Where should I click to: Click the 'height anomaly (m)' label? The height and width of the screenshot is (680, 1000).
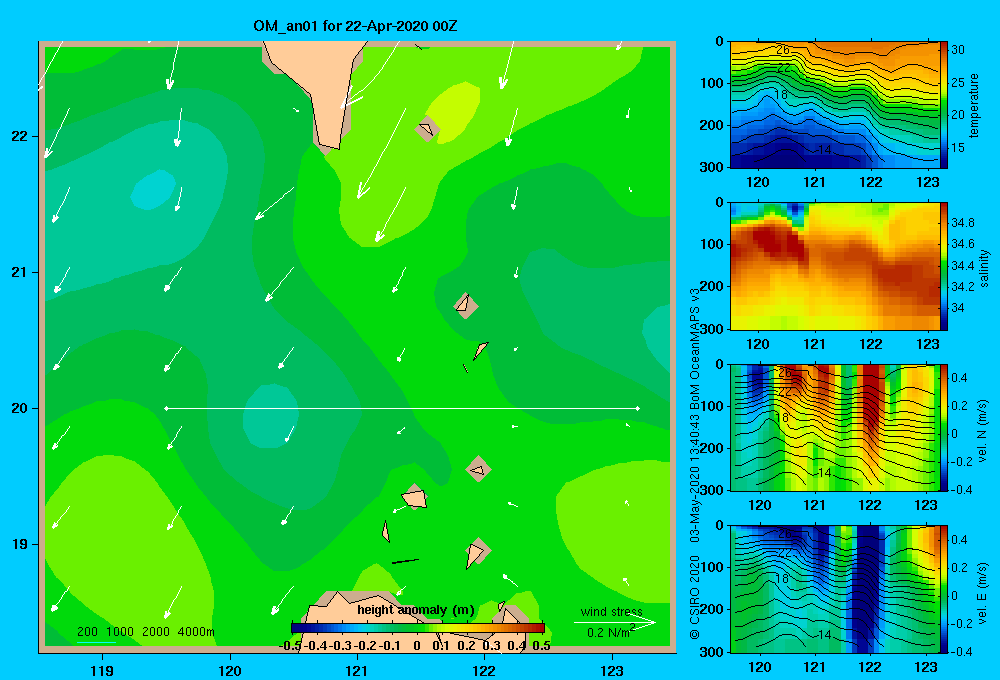click(x=416, y=610)
